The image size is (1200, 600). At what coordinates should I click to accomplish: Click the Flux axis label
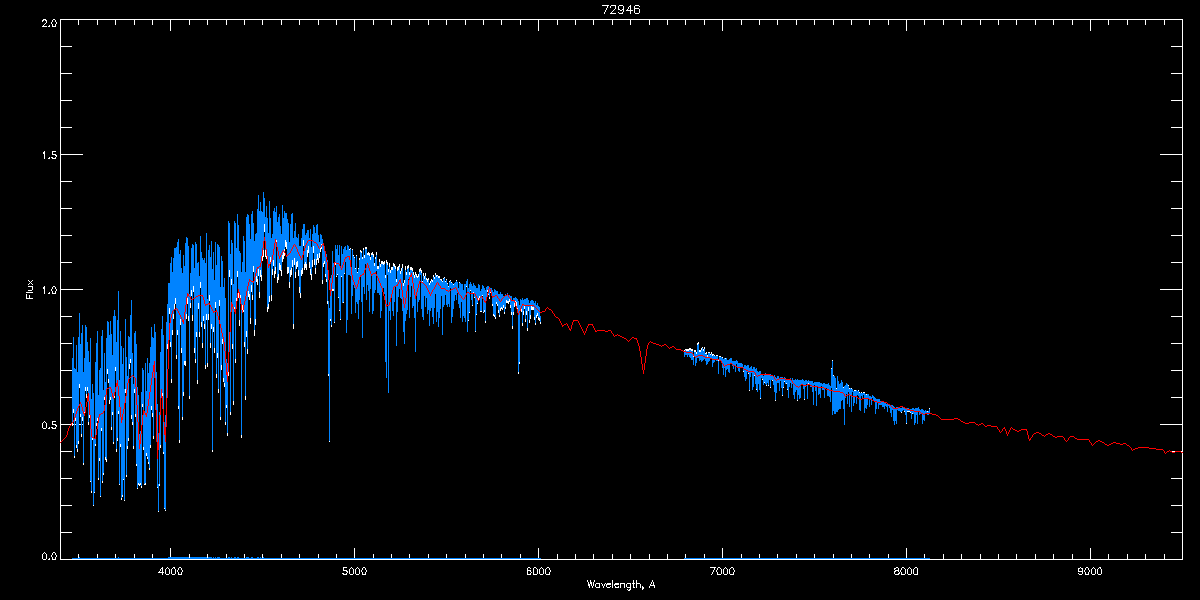[x=30, y=289]
